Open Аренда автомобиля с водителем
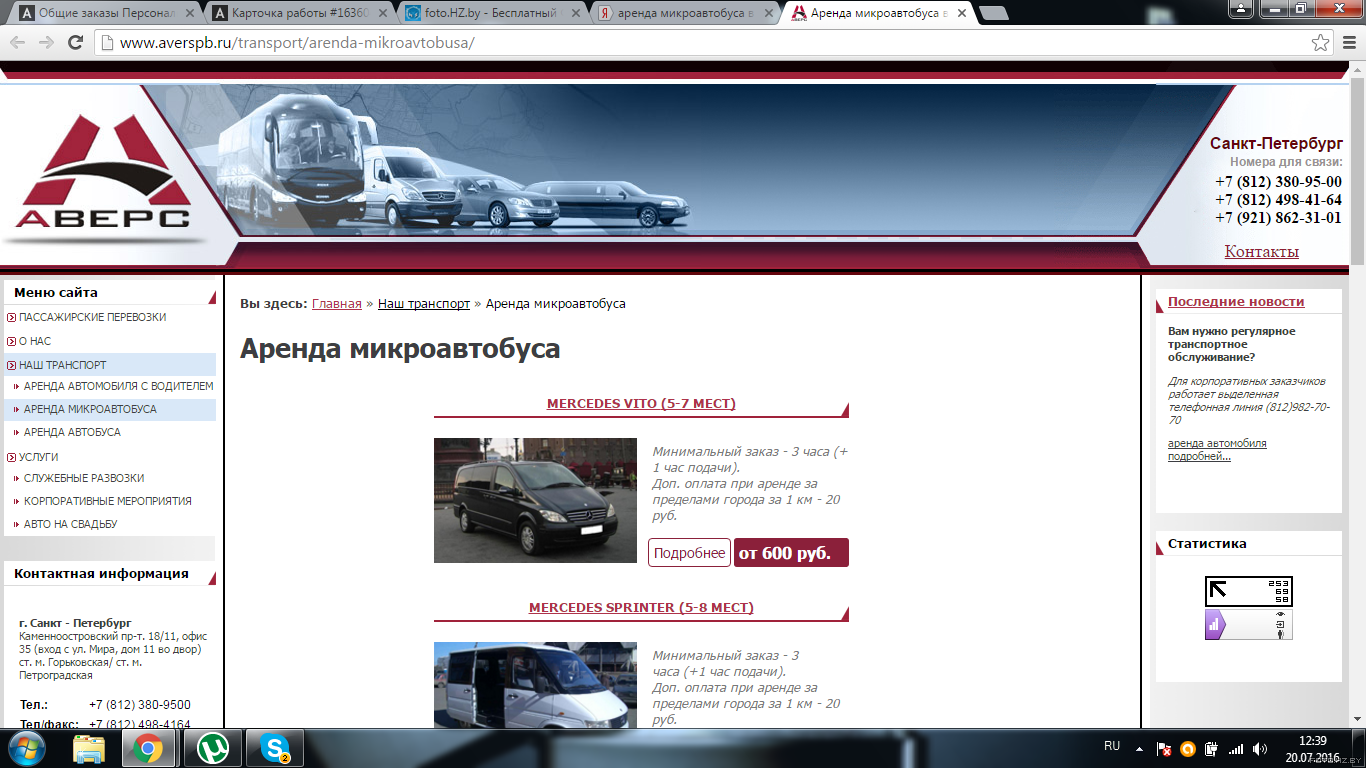 pyautogui.click(x=118, y=386)
